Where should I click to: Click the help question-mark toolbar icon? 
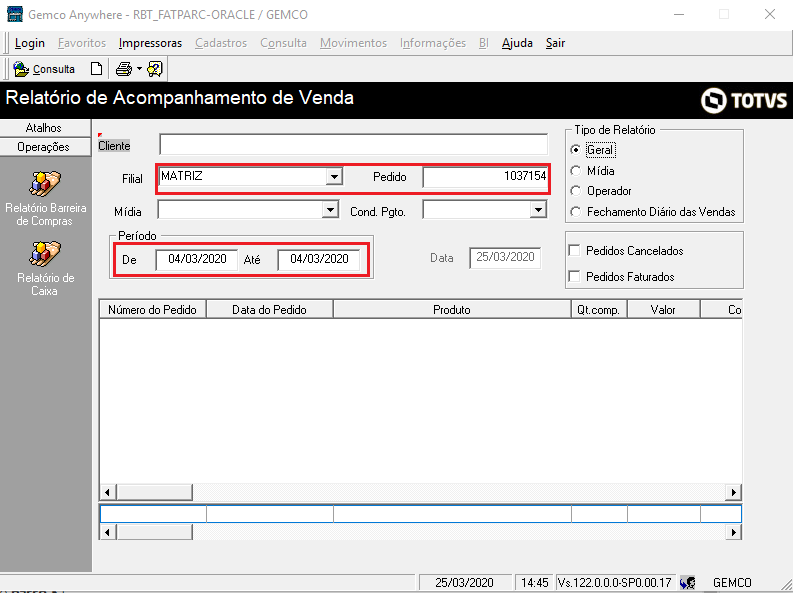click(x=155, y=69)
